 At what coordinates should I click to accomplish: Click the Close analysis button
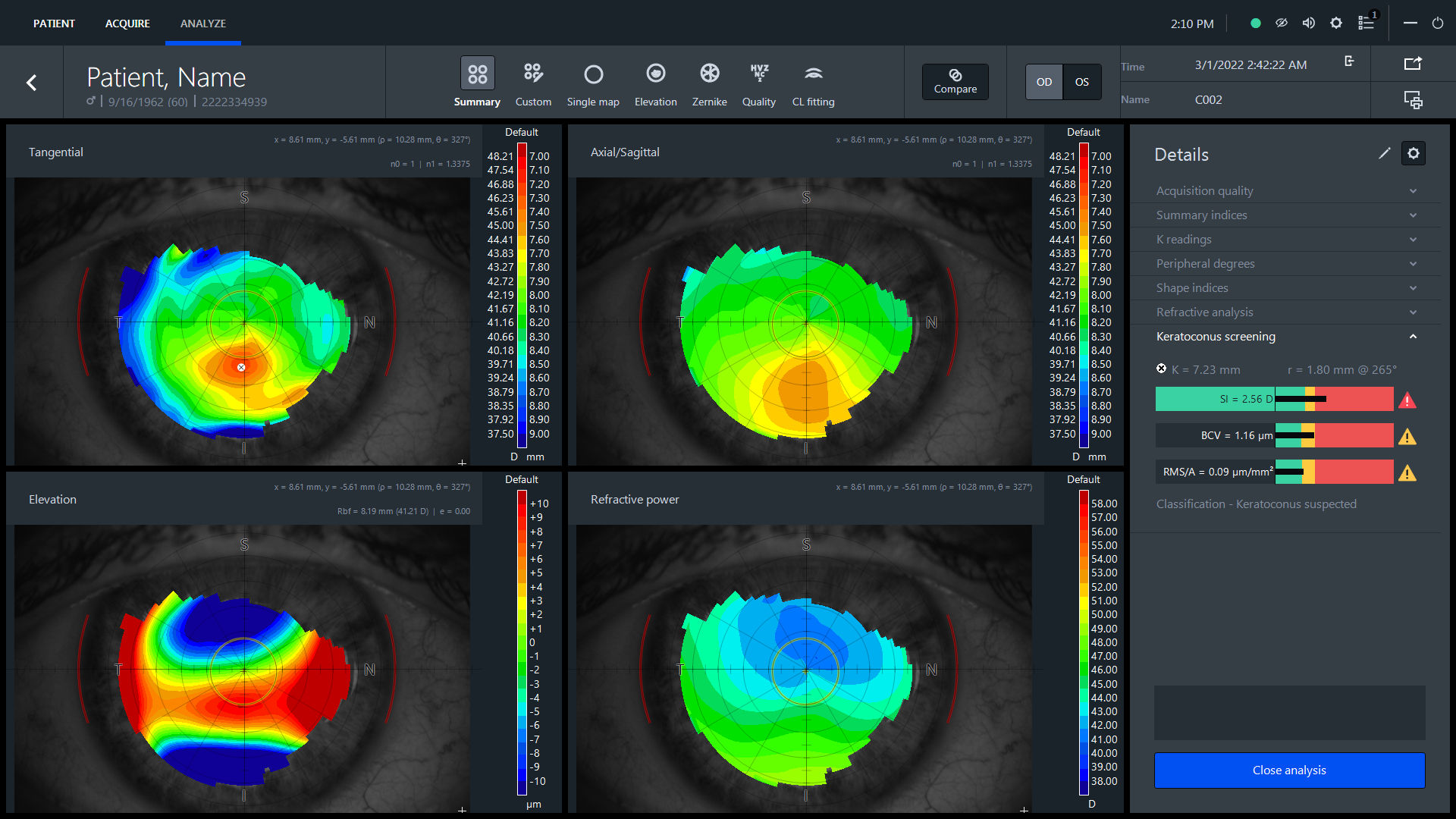tap(1289, 770)
